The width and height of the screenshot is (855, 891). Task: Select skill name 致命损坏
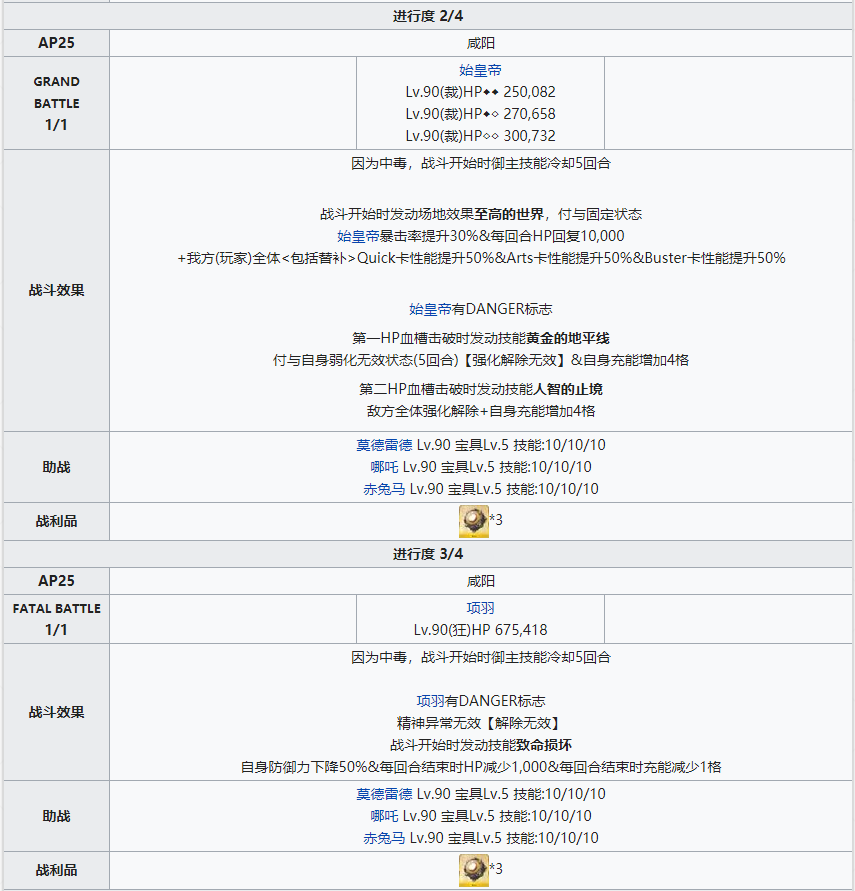544,746
